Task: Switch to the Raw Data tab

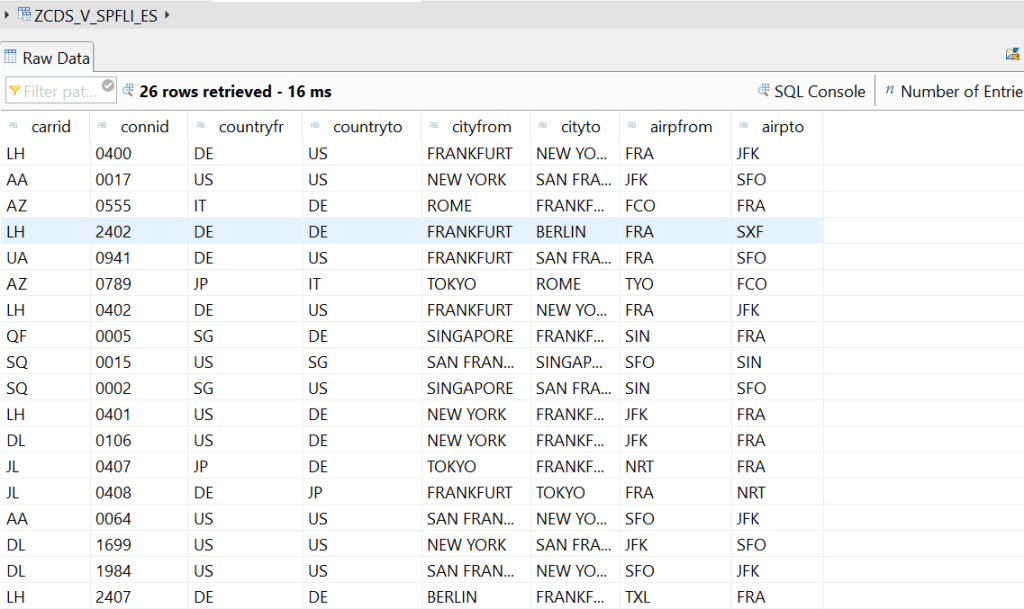Action: 47,58
